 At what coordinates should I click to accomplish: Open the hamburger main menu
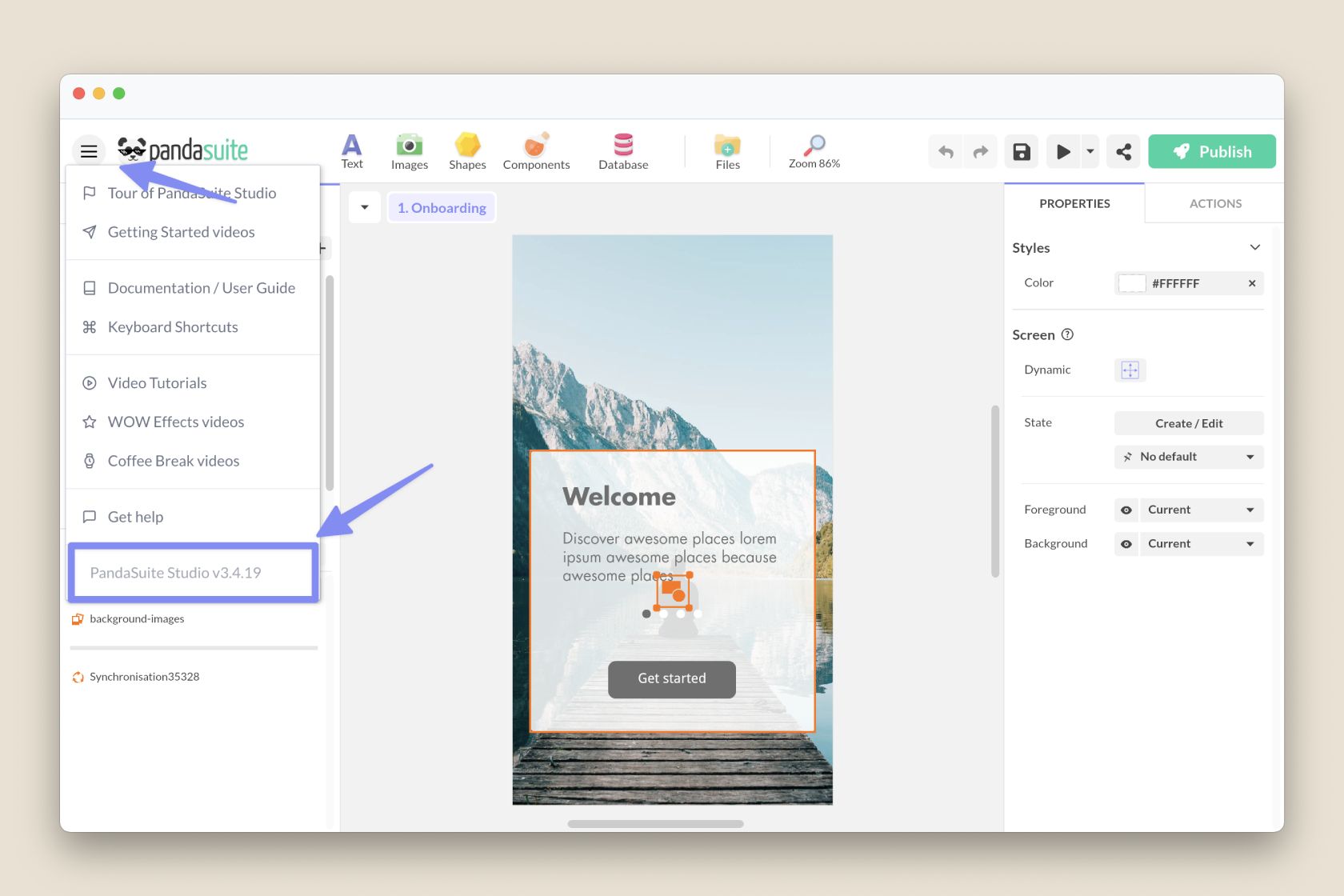pyautogui.click(x=89, y=151)
